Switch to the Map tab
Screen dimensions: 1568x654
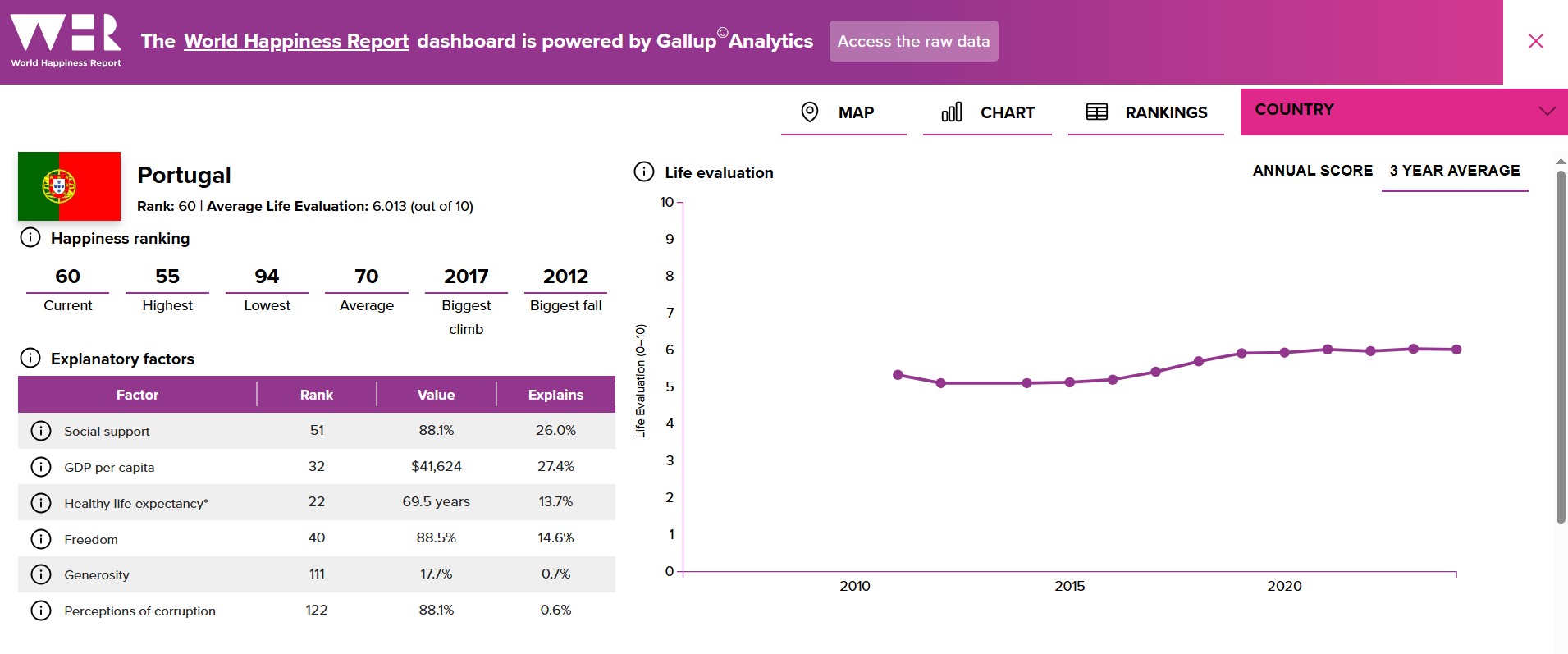[x=843, y=112]
